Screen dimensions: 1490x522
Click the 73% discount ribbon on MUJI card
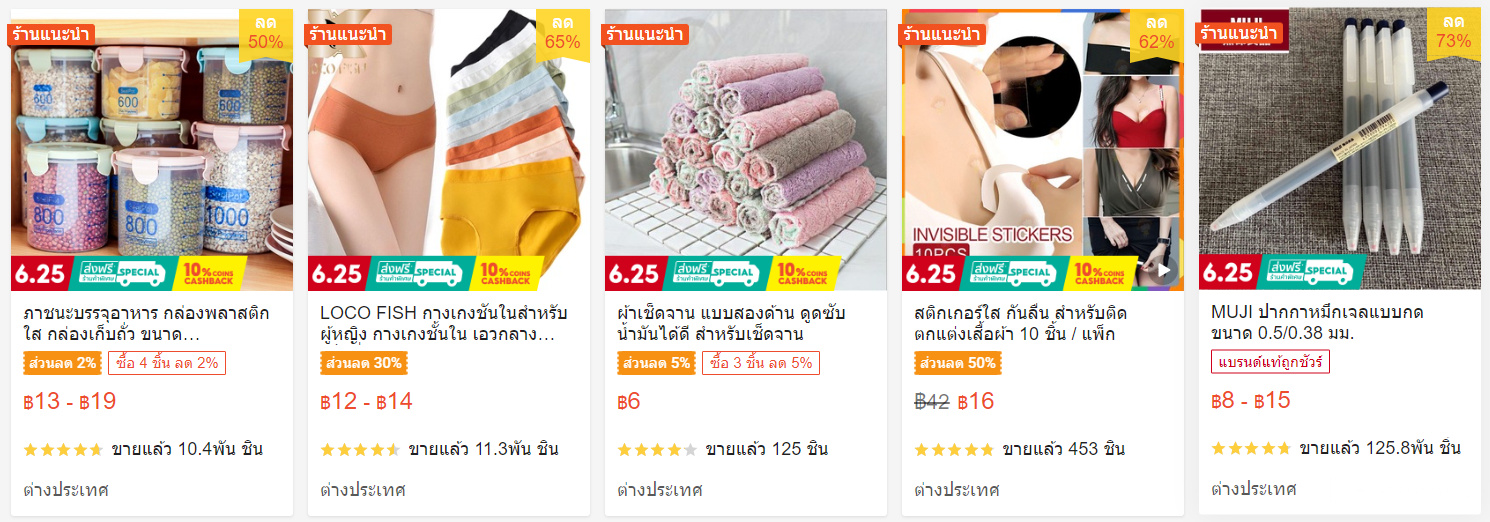[x=1454, y=33]
